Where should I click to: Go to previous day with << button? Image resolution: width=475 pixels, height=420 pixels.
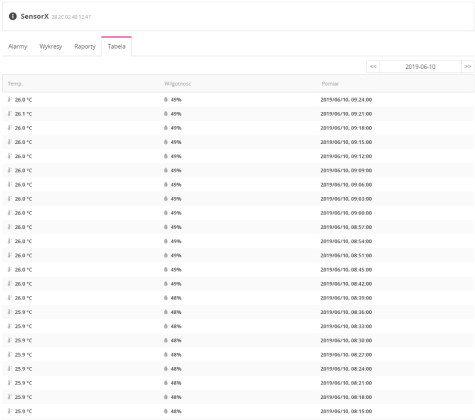[x=373, y=66]
